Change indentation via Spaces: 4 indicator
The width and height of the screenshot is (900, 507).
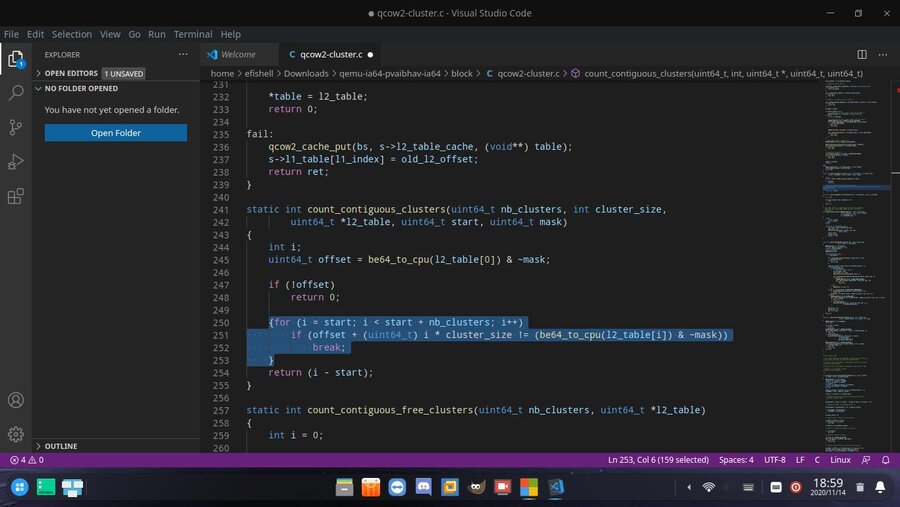(x=735, y=460)
